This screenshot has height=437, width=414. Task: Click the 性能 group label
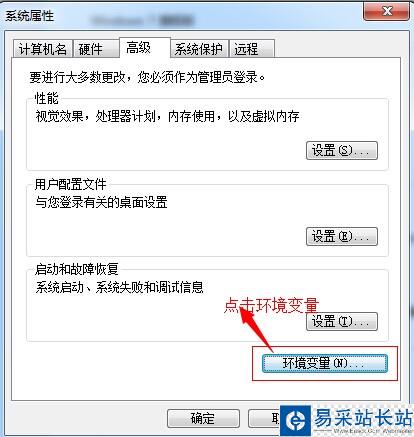[46, 98]
